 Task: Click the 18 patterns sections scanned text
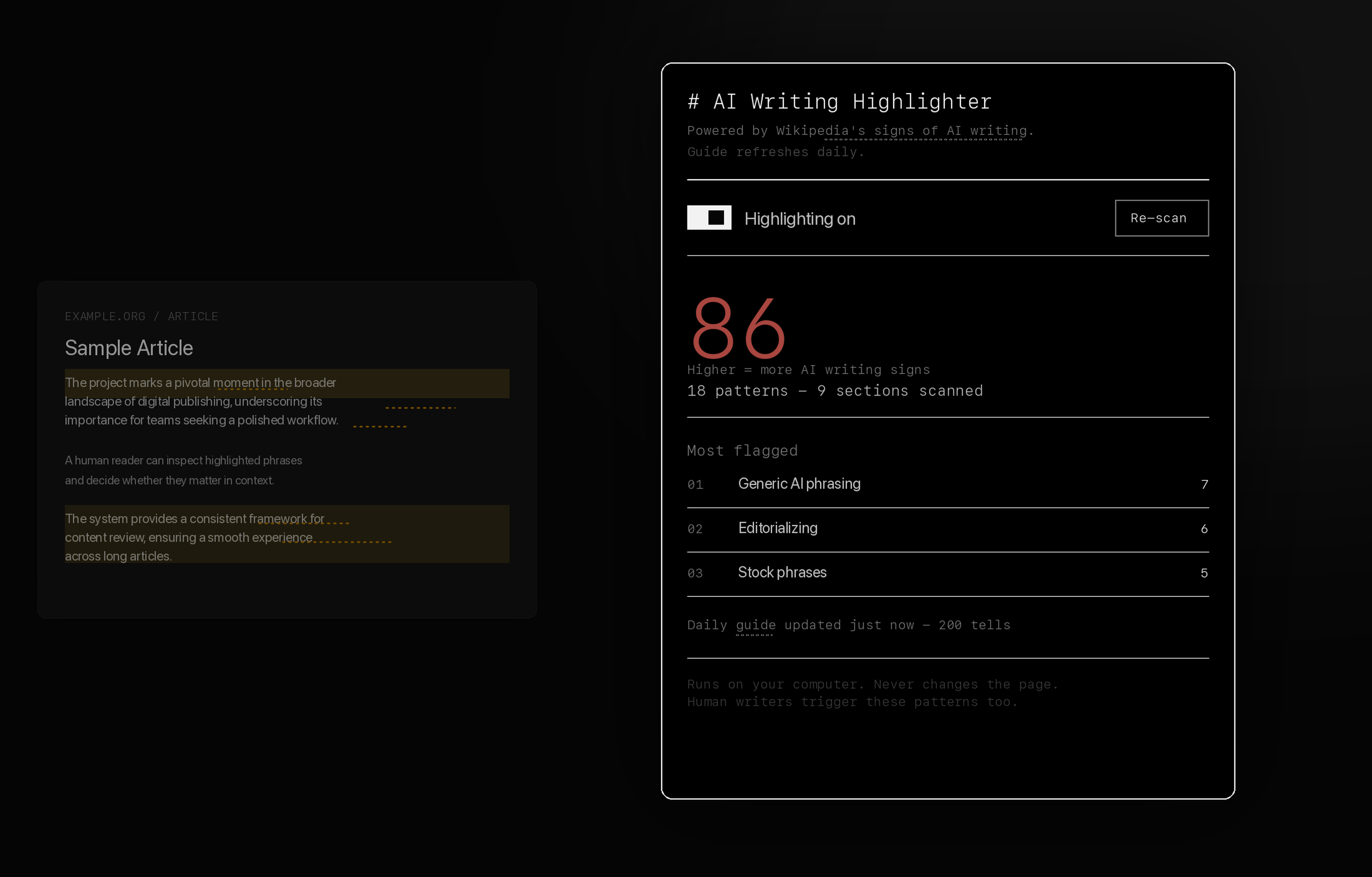(835, 391)
